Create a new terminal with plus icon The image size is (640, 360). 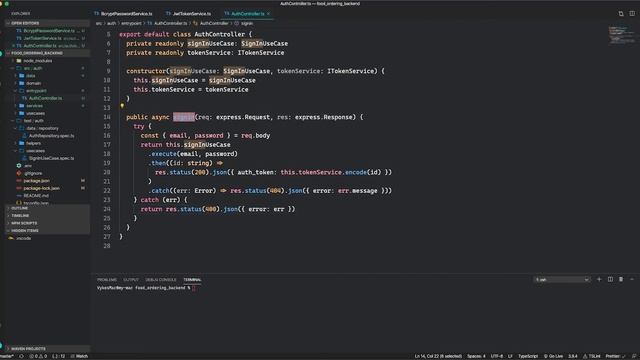point(599,280)
